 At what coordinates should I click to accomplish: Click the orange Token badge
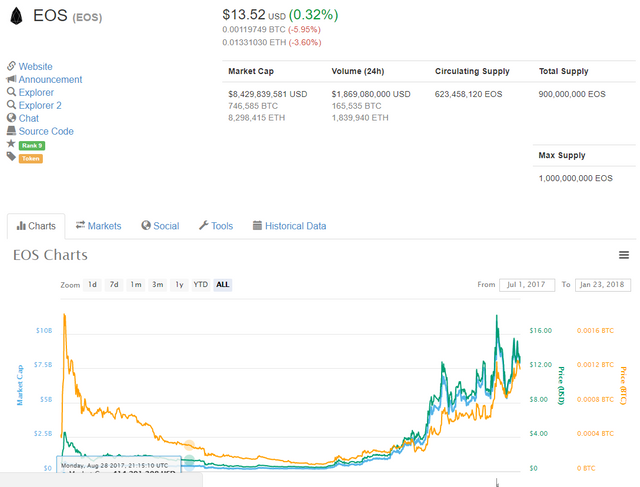[x=31, y=158]
